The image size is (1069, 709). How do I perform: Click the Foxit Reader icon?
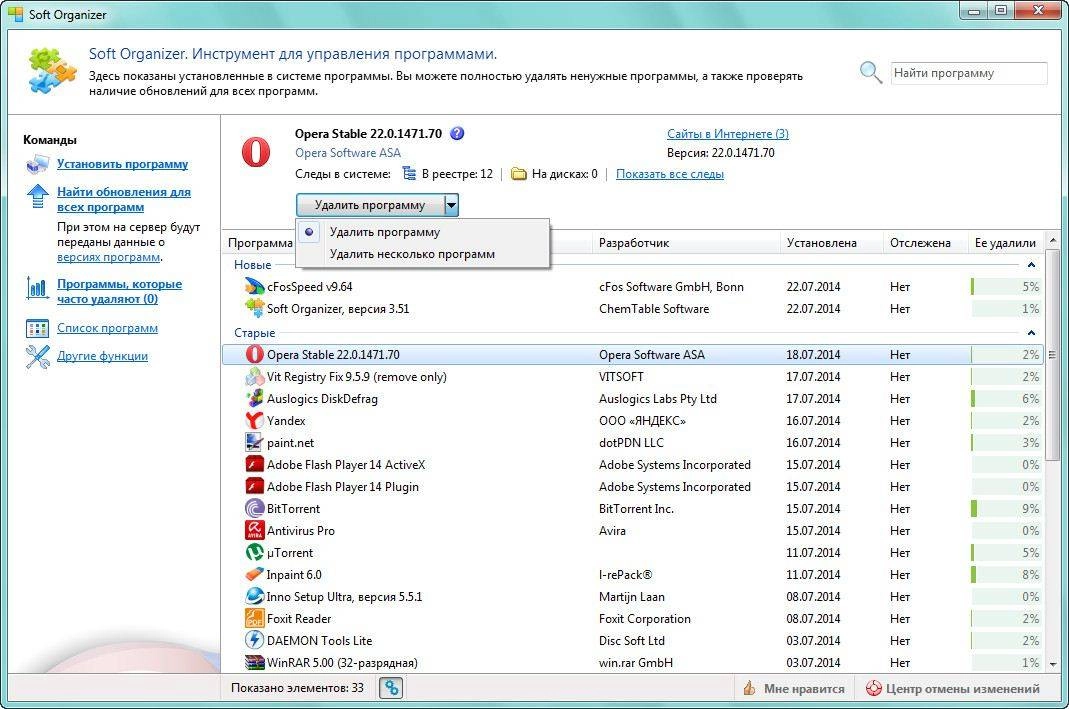(x=254, y=618)
